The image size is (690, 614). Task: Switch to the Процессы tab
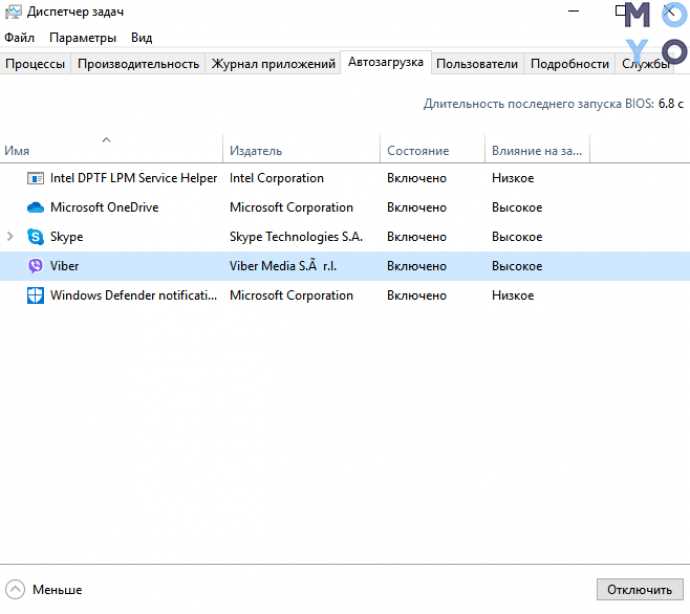pos(35,64)
